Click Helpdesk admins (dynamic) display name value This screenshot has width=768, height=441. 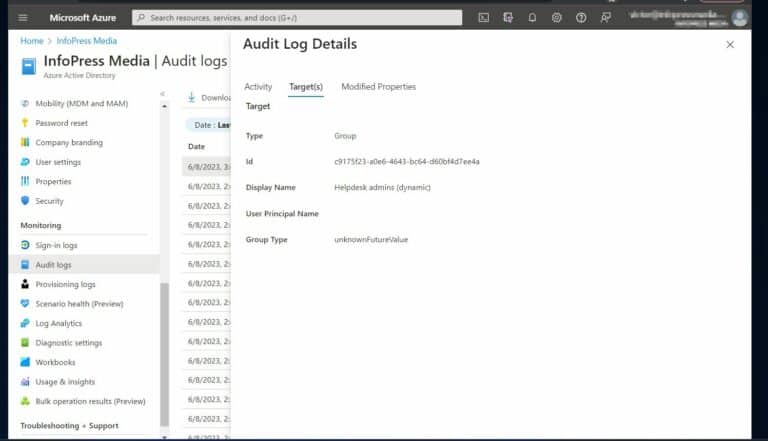tap(383, 188)
